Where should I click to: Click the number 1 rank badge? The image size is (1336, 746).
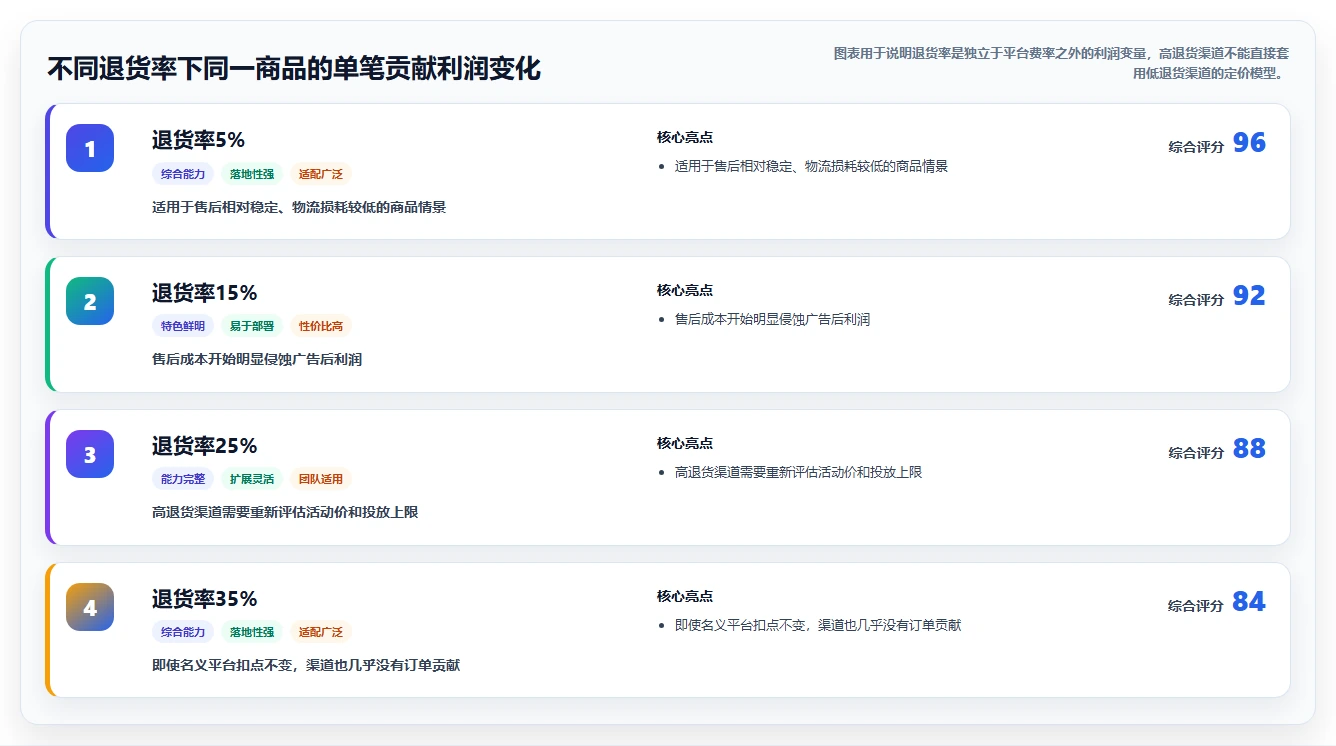(x=90, y=148)
